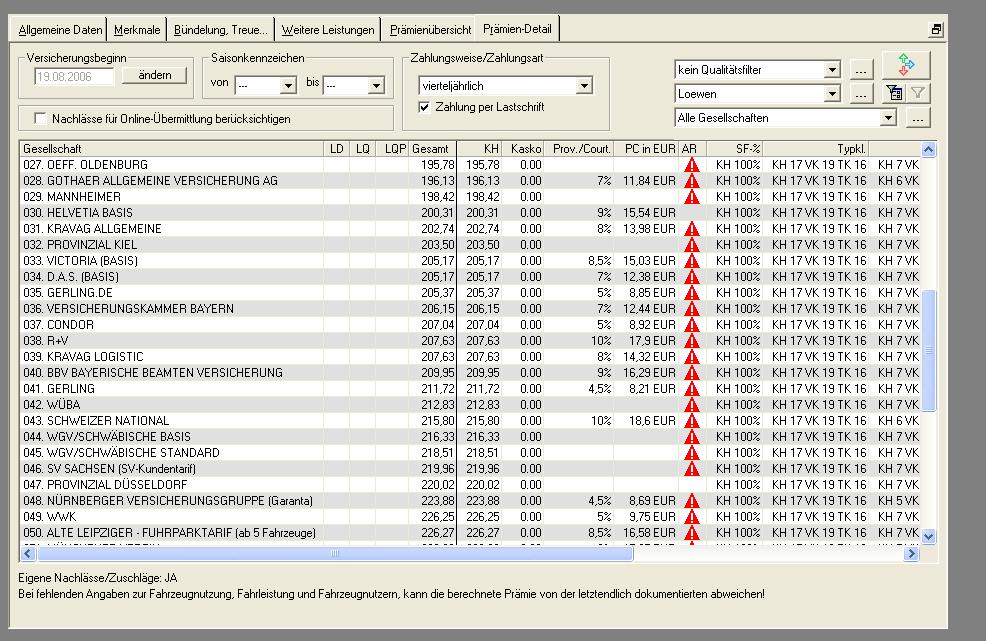
Task: Click the red warning icon for Provinzial Kiel
Action: (x=690, y=245)
